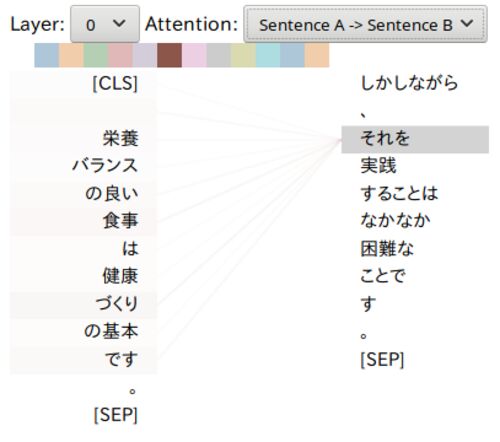The width and height of the screenshot is (500, 442).
Task: Select the ことで token
Action: pyautogui.click(x=383, y=276)
